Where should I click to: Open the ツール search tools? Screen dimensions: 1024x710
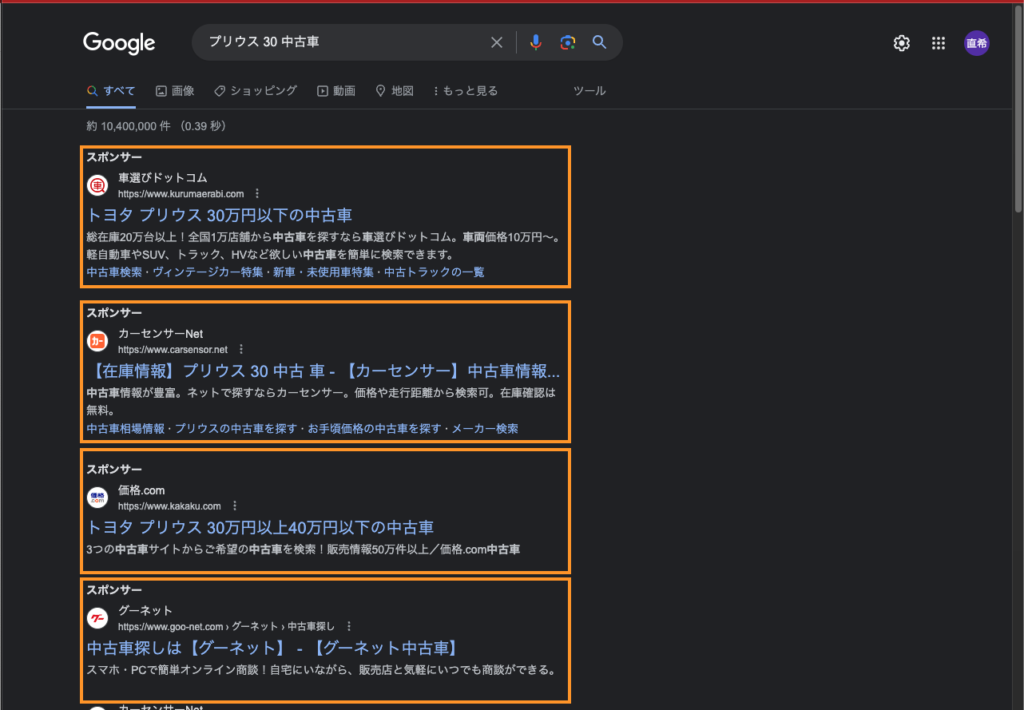590,91
